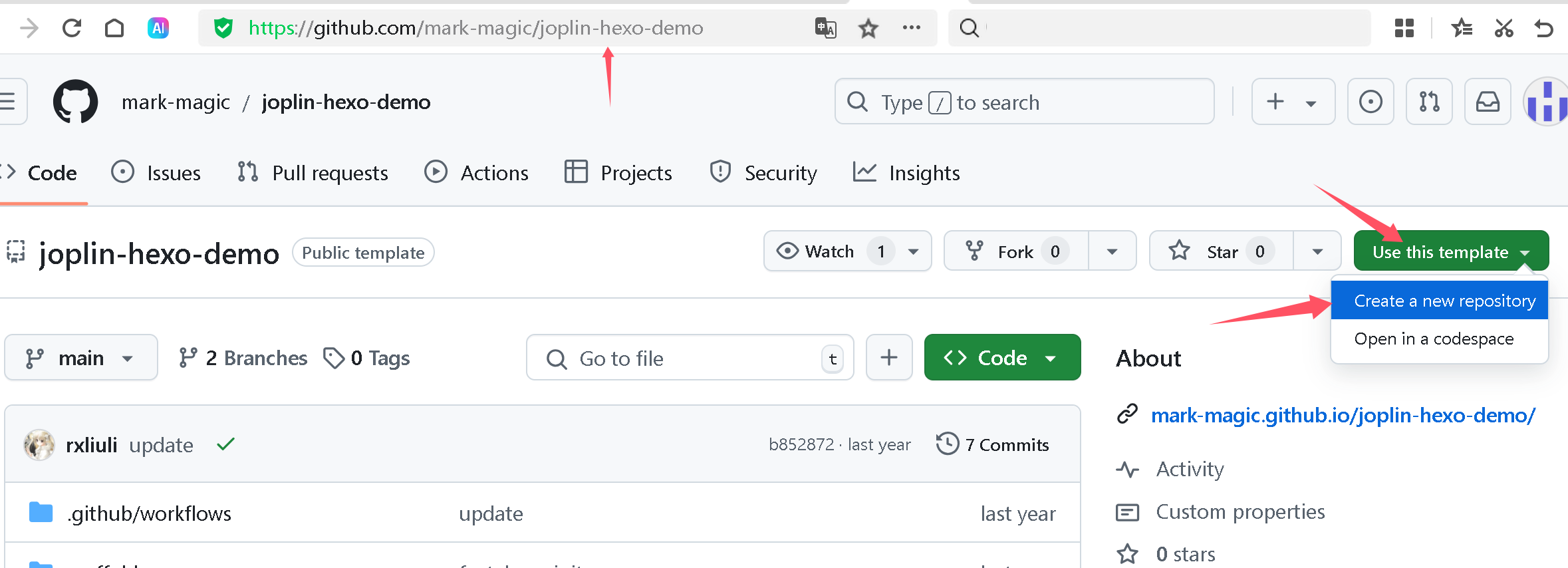Viewport: 1568px width, 568px height.
Task: Open mark-magic.github.io demo site link
Action: pos(1343,415)
